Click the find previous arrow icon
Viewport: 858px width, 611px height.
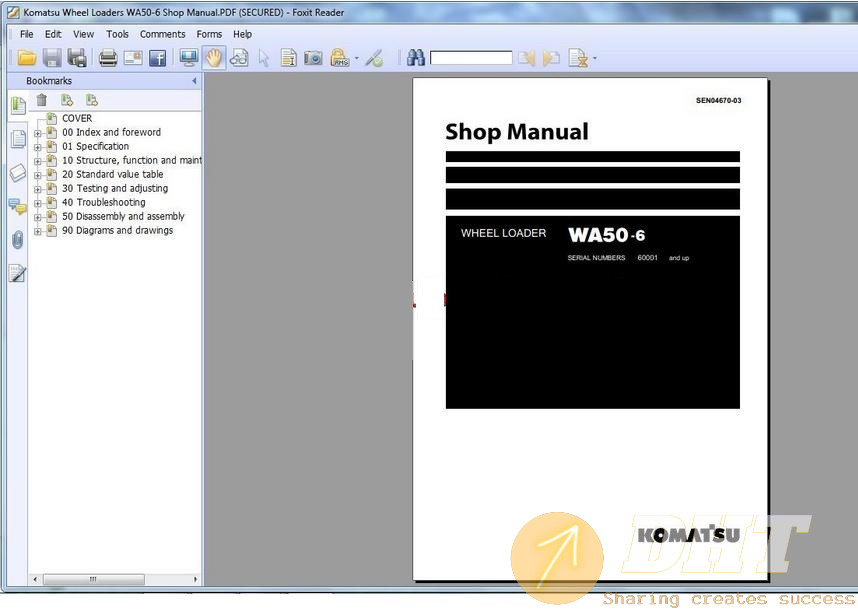click(x=527, y=57)
